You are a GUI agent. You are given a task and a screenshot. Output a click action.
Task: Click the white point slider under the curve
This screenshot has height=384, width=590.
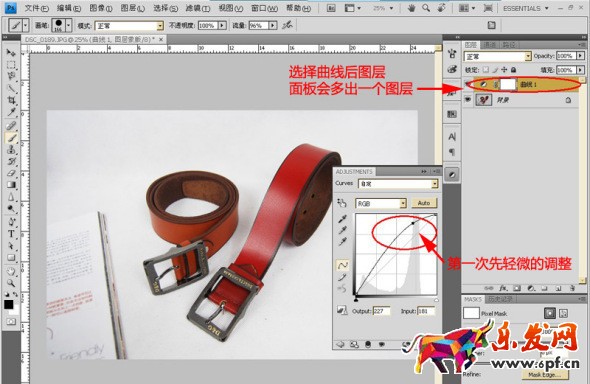click(436, 300)
